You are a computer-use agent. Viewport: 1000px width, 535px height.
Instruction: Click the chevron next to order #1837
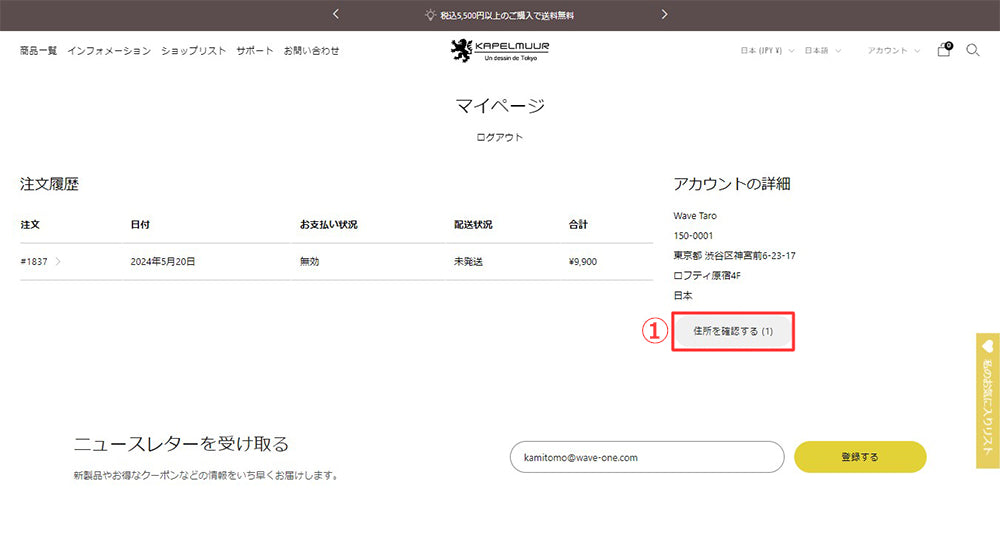(59, 262)
